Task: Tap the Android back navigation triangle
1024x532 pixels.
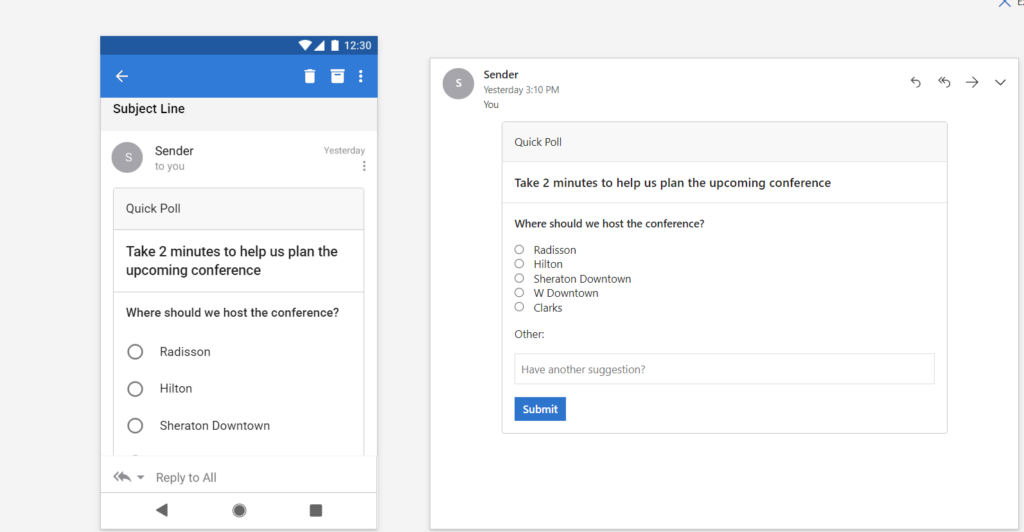Action: (162, 510)
